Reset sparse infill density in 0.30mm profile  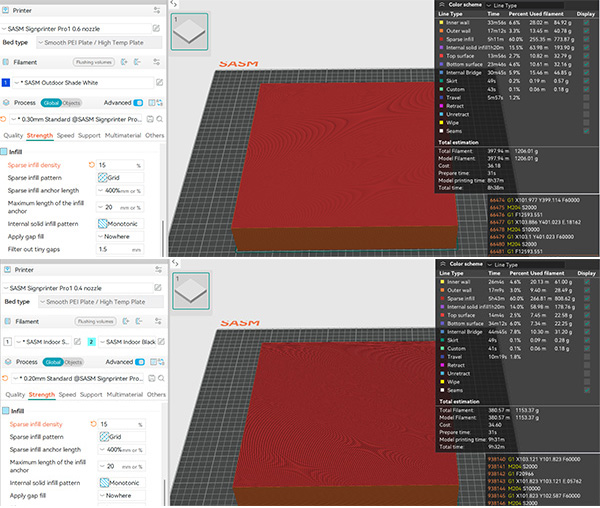[91, 165]
